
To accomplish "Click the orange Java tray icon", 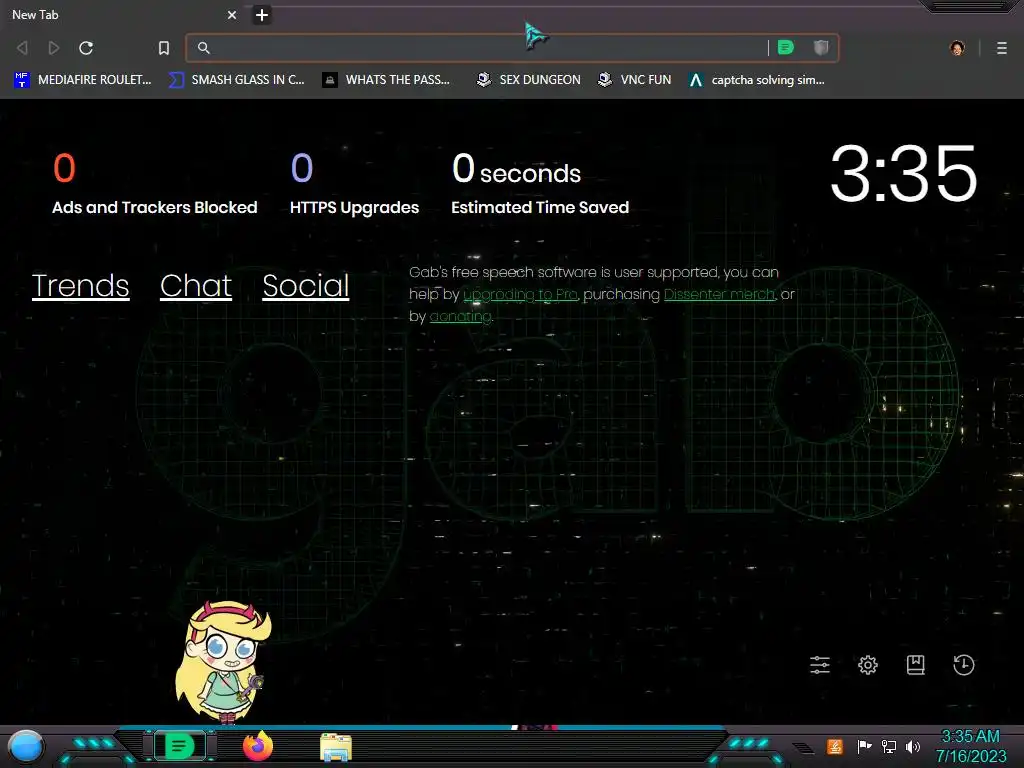I will click(x=835, y=746).
